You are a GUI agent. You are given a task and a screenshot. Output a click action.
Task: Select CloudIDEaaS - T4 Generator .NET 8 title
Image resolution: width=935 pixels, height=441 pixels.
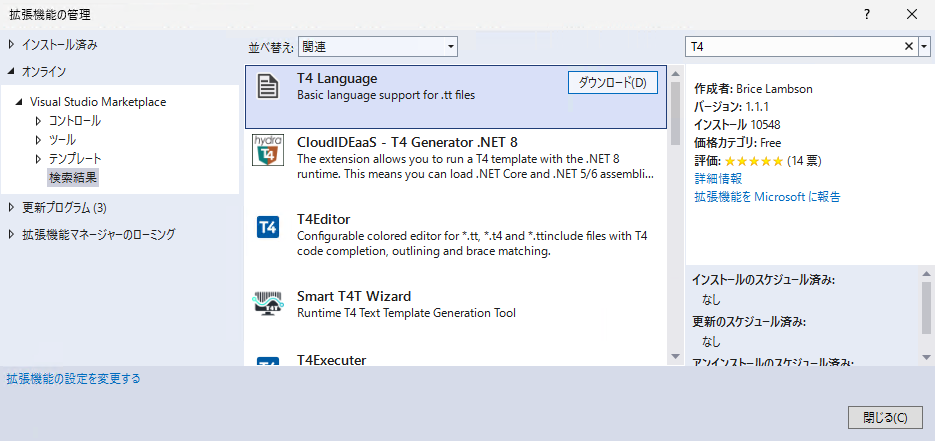tap(407, 143)
